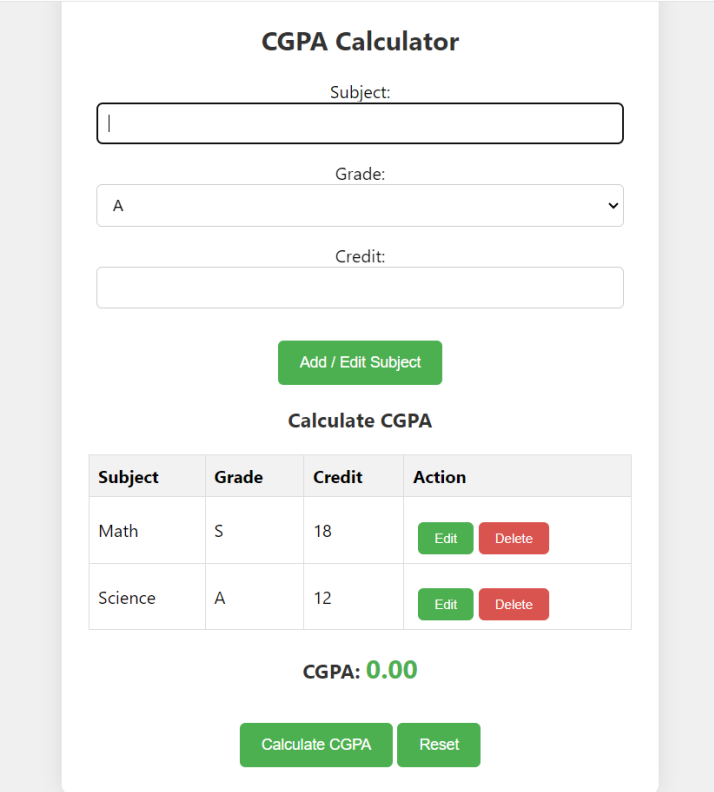Edit the Science subject row

click(445, 604)
